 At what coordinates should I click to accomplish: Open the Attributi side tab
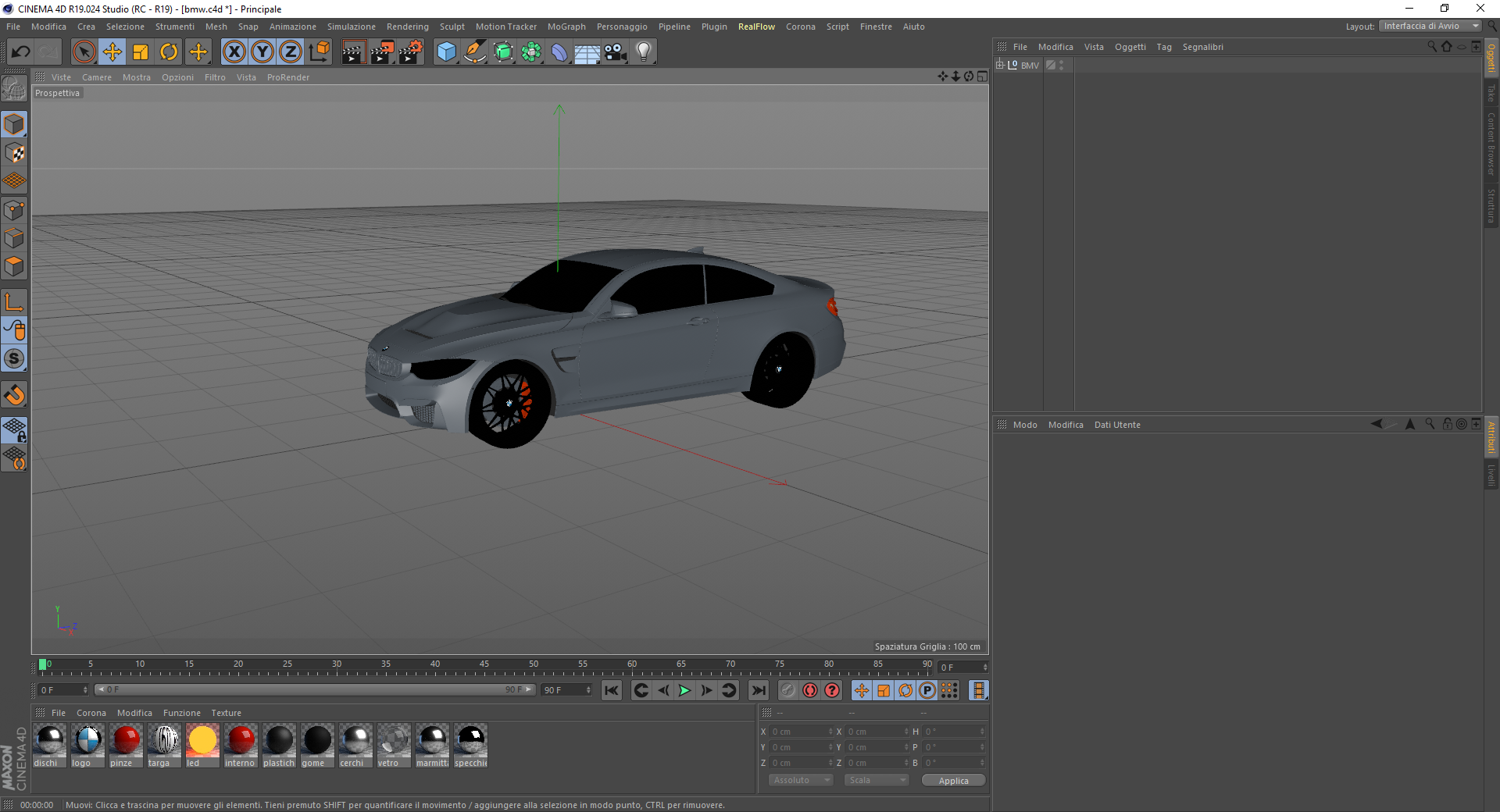[1491, 437]
